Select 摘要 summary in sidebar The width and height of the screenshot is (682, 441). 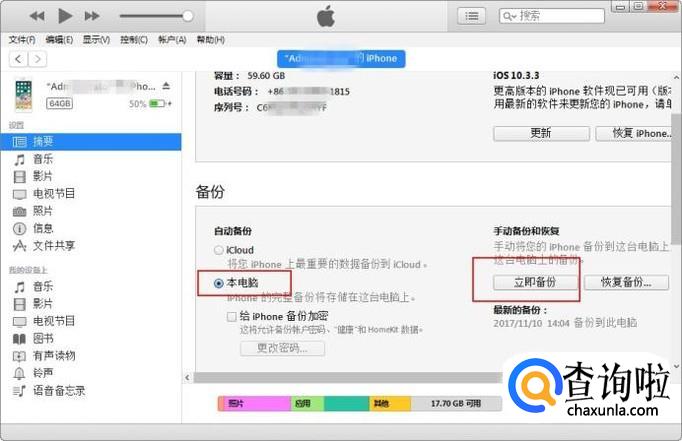90,141
